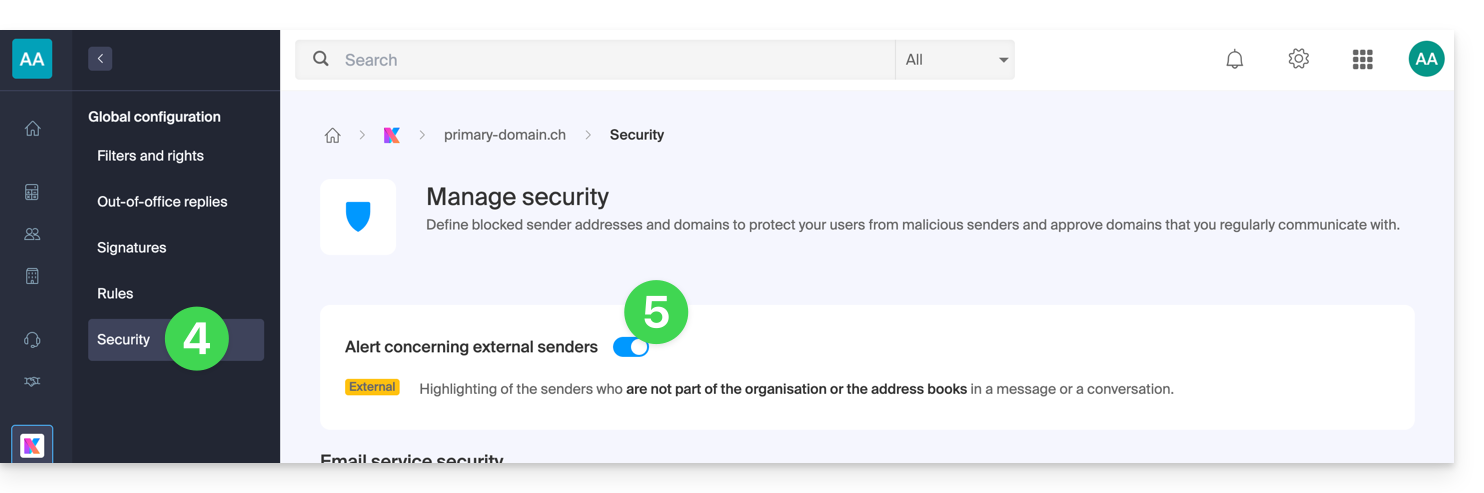Viewport: 1484px width, 493px height.
Task: Toggle the external senders alert switch
Action: (631, 347)
